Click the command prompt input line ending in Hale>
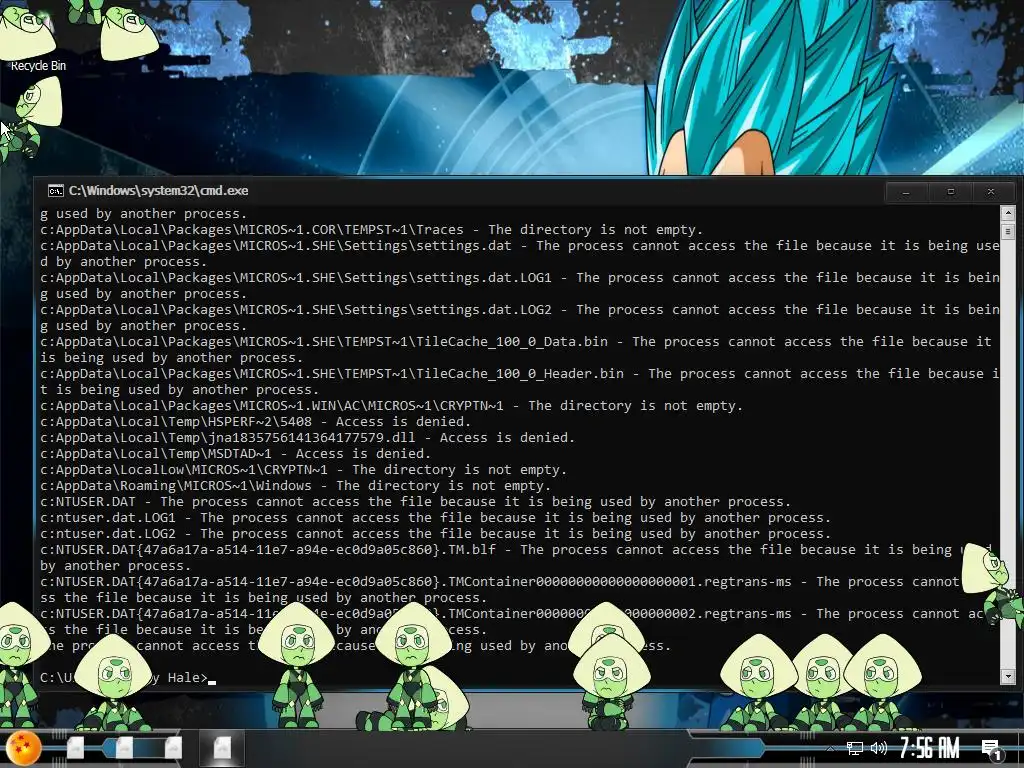Image resolution: width=1024 pixels, height=768 pixels. (x=128, y=678)
